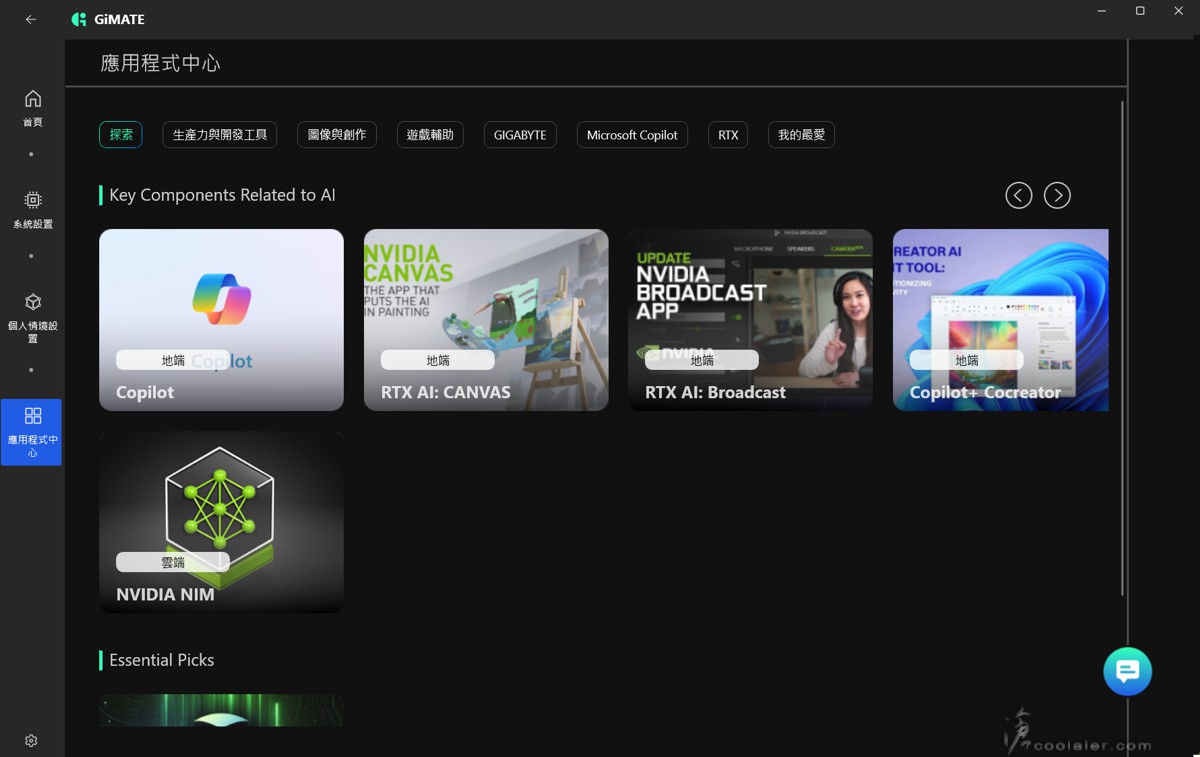
Task: Open the 遊戲輔助 category tab
Action: click(430, 135)
